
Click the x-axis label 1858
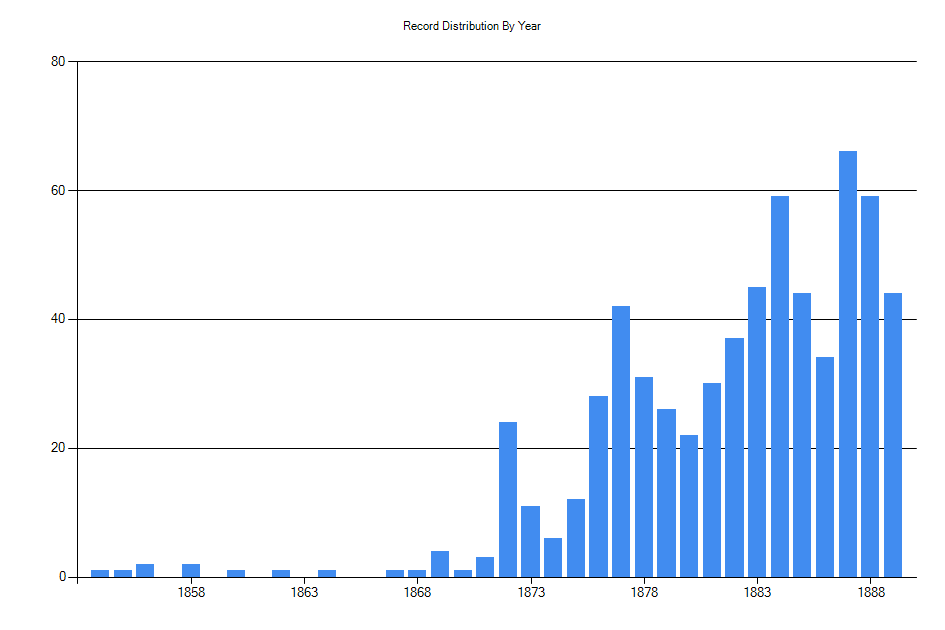pyautogui.click(x=191, y=593)
